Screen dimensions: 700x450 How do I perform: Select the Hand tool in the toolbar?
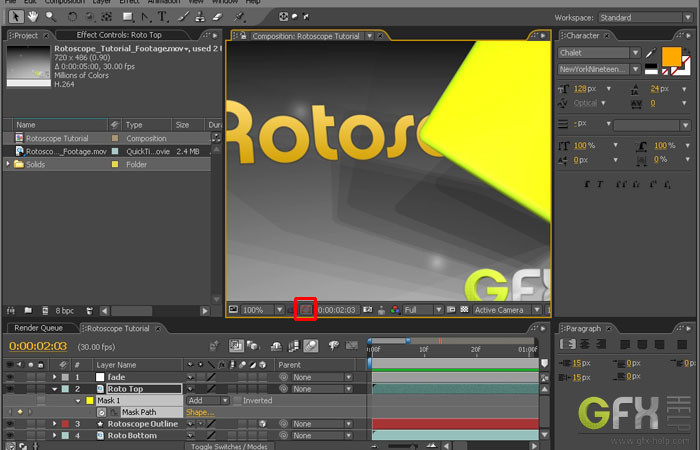coord(31,16)
